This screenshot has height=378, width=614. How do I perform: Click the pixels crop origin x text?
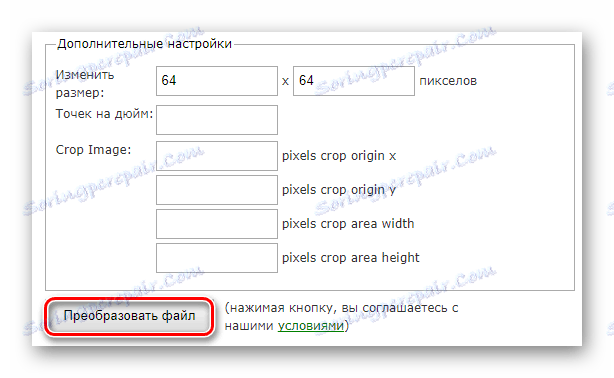click(339, 156)
